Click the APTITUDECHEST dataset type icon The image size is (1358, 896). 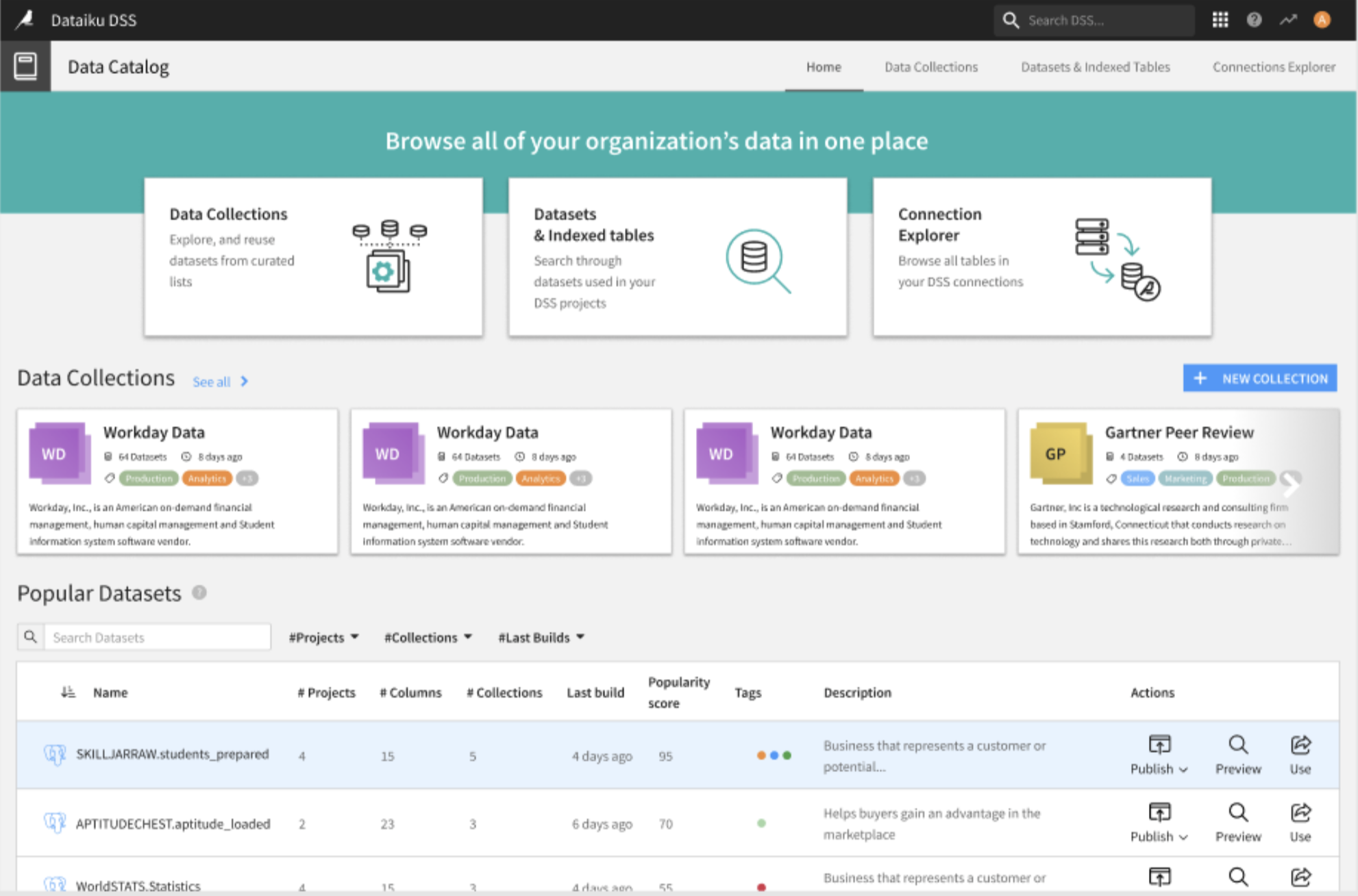(x=55, y=822)
